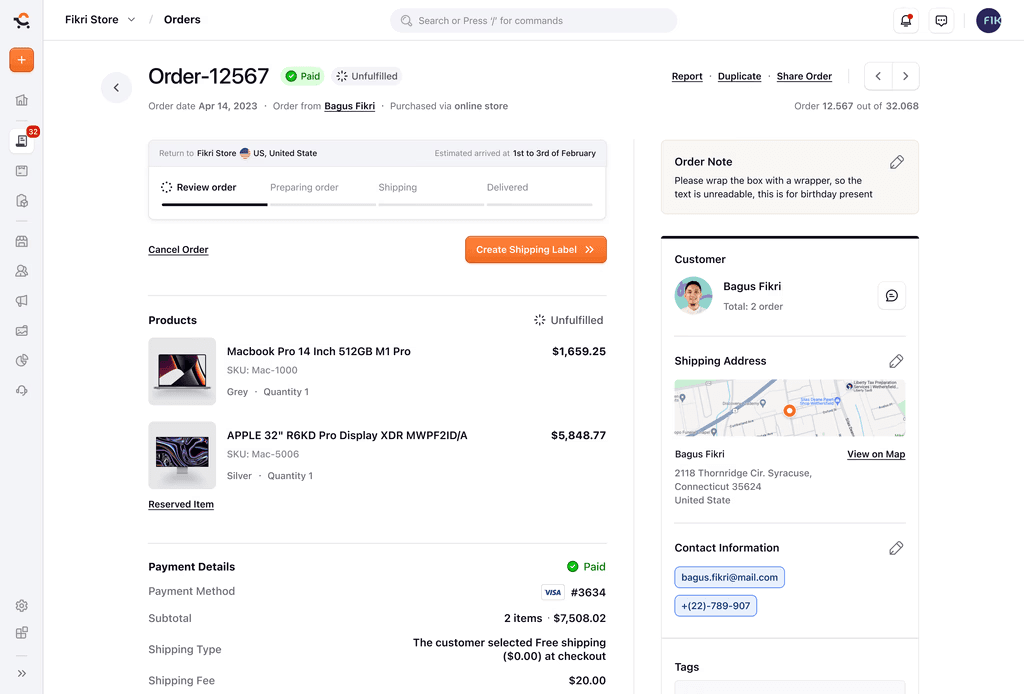Open the Macbook Pro product thumbnail
This screenshot has width=1024, height=694.
pos(182,371)
